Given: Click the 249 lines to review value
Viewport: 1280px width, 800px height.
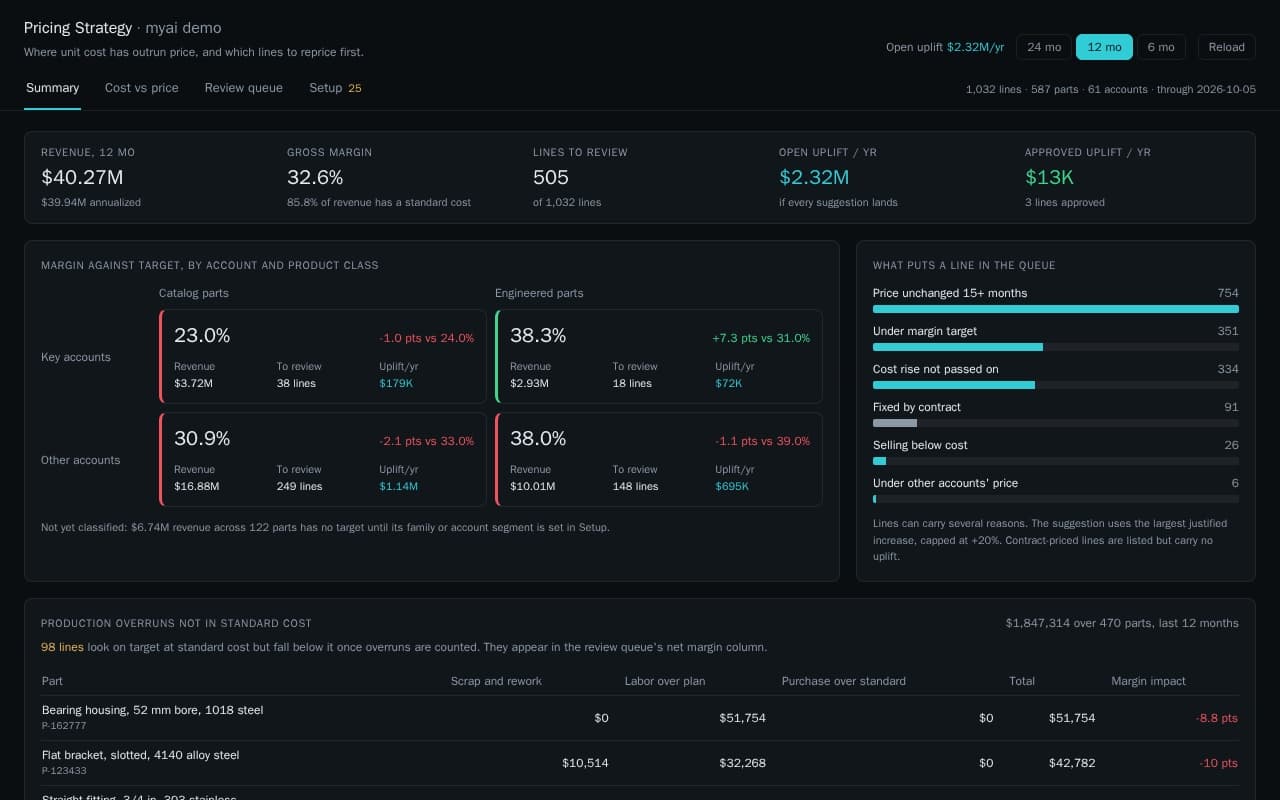Looking at the screenshot, I should (x=299, y=486).
